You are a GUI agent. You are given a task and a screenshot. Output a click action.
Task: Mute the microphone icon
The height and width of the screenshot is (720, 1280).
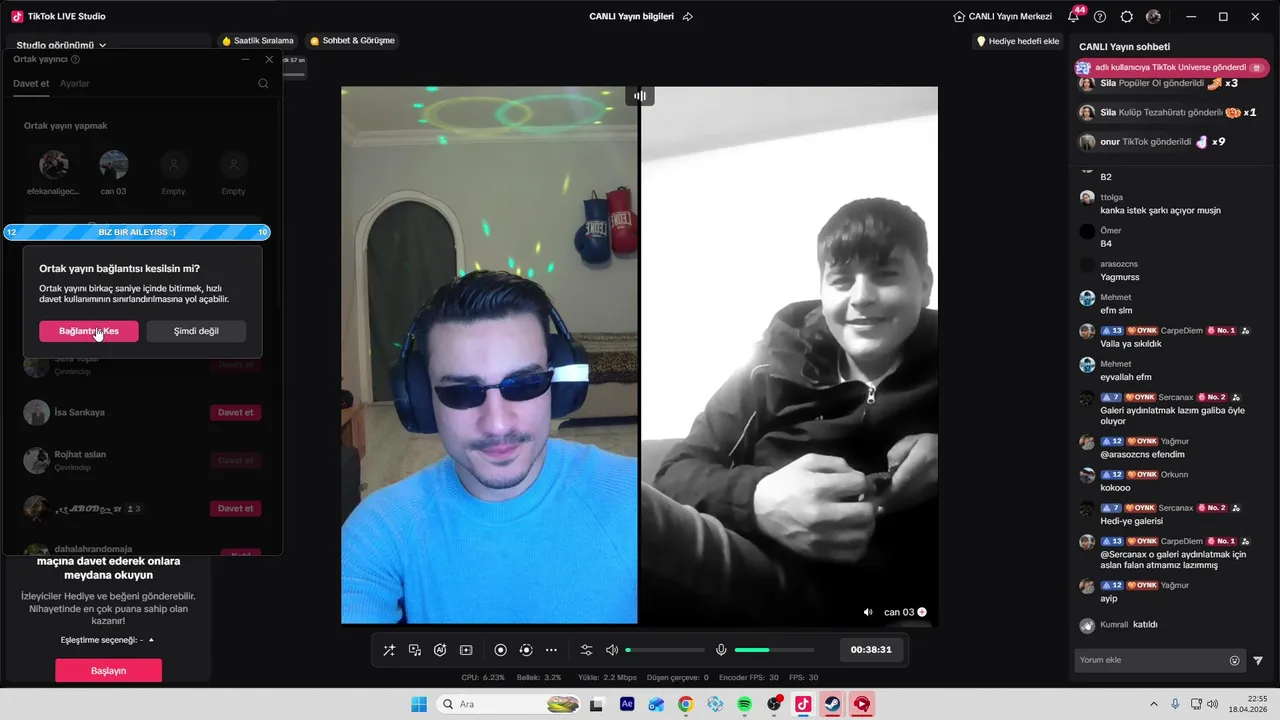721,650
